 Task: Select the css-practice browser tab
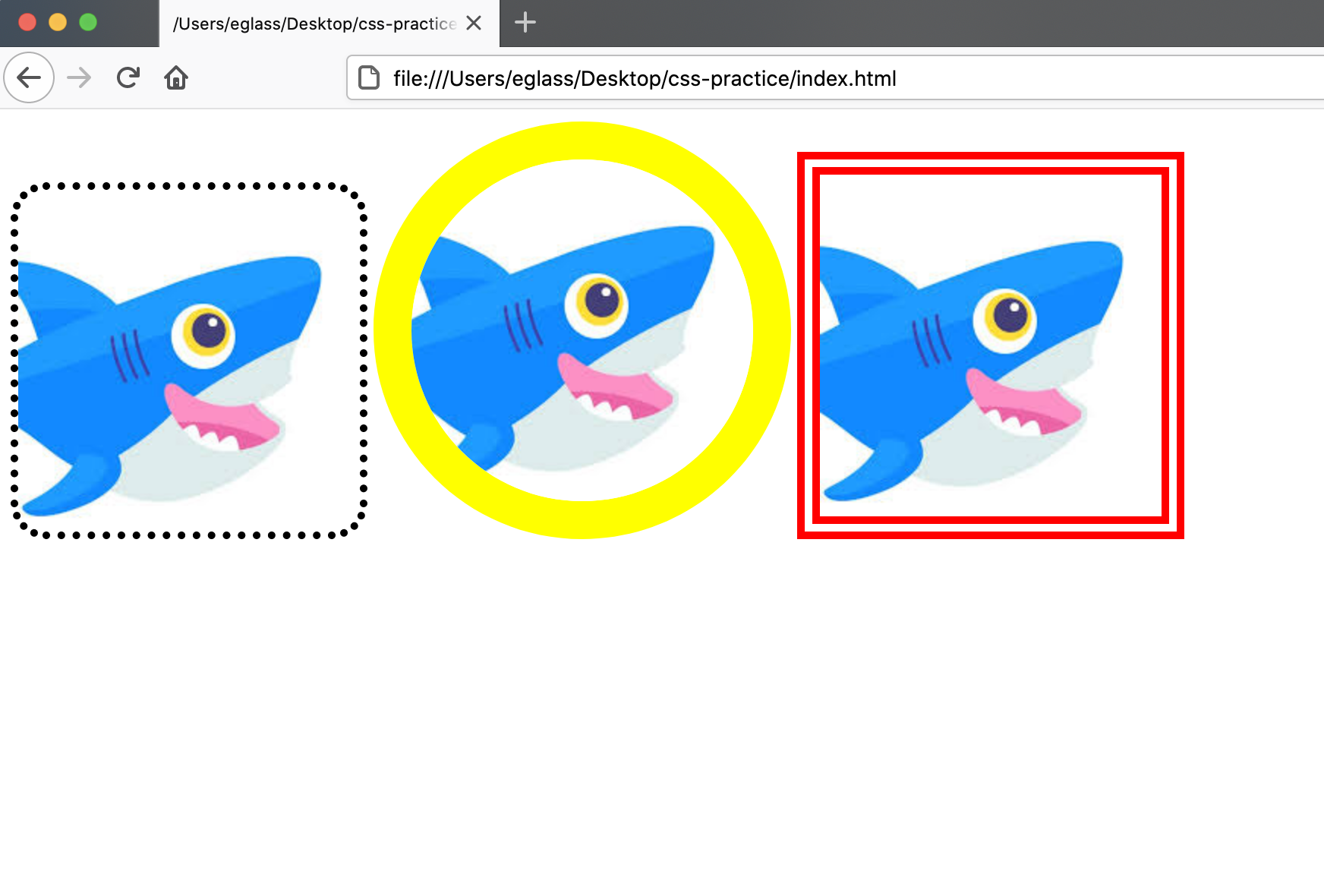point(329,24)
